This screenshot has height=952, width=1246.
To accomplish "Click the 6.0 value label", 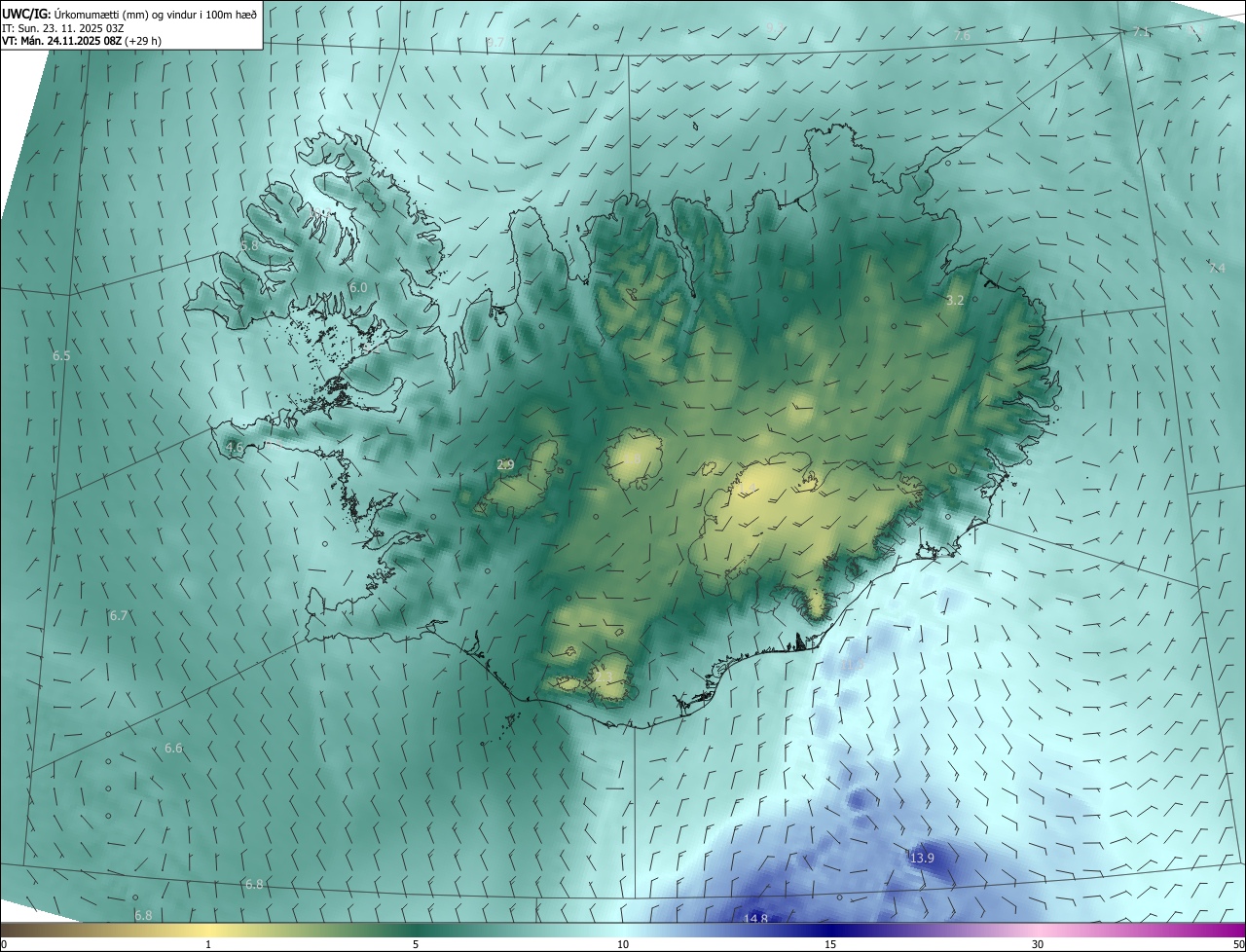I will click(x=358, y=288).
